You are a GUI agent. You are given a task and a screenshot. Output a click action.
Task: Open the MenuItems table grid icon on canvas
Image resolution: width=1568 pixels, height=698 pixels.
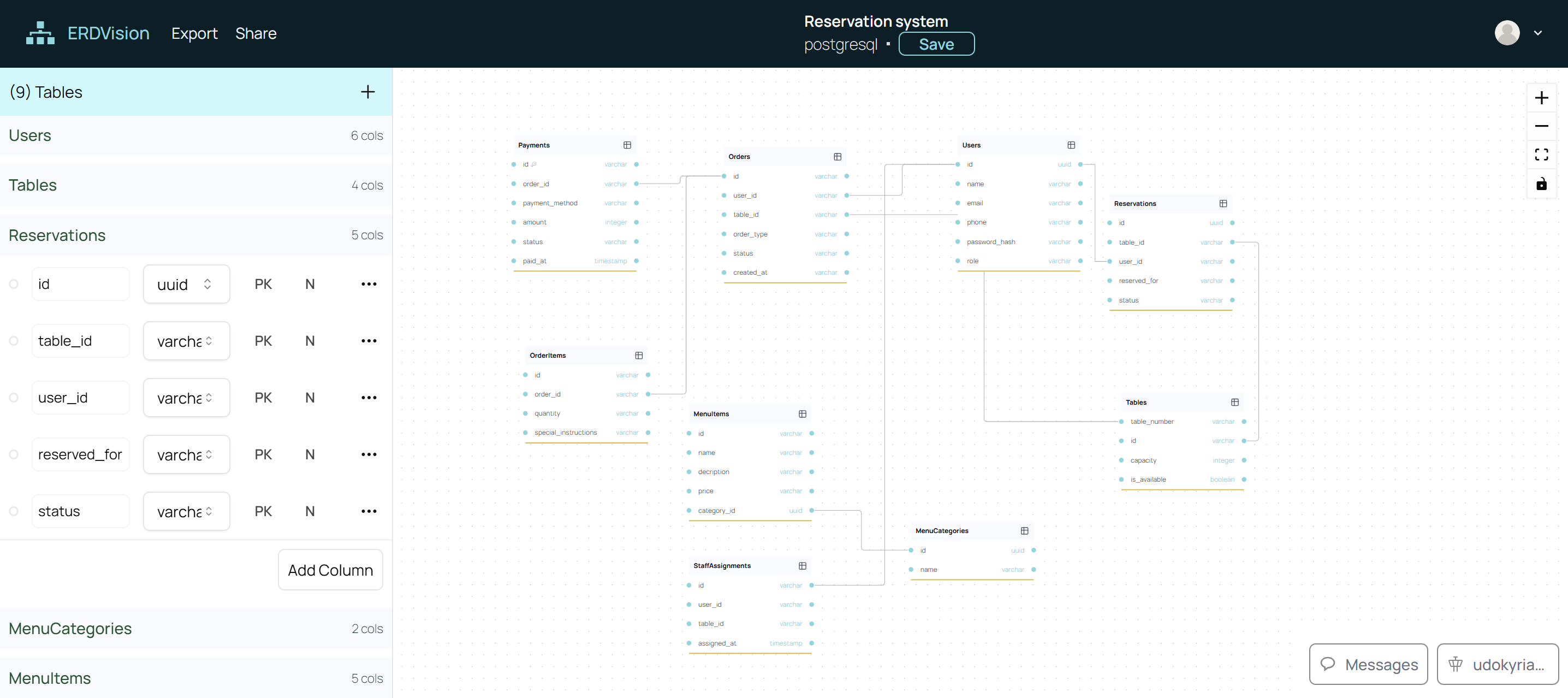pos(802,413)
